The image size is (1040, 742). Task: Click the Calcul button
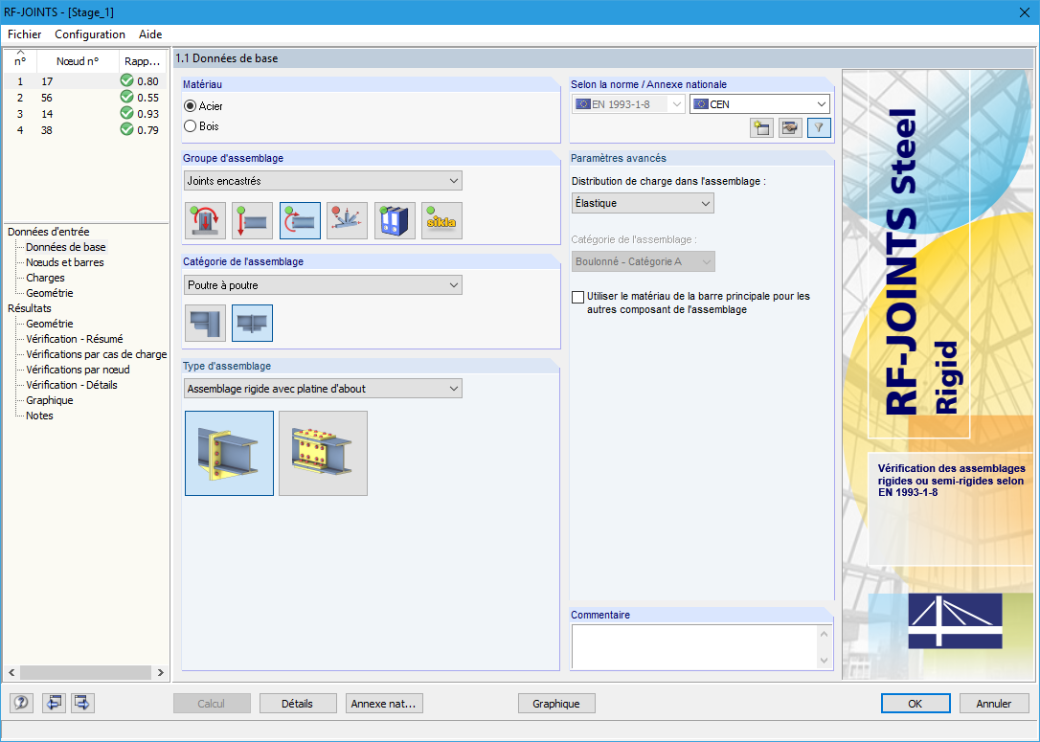click(x=212, y=704)
